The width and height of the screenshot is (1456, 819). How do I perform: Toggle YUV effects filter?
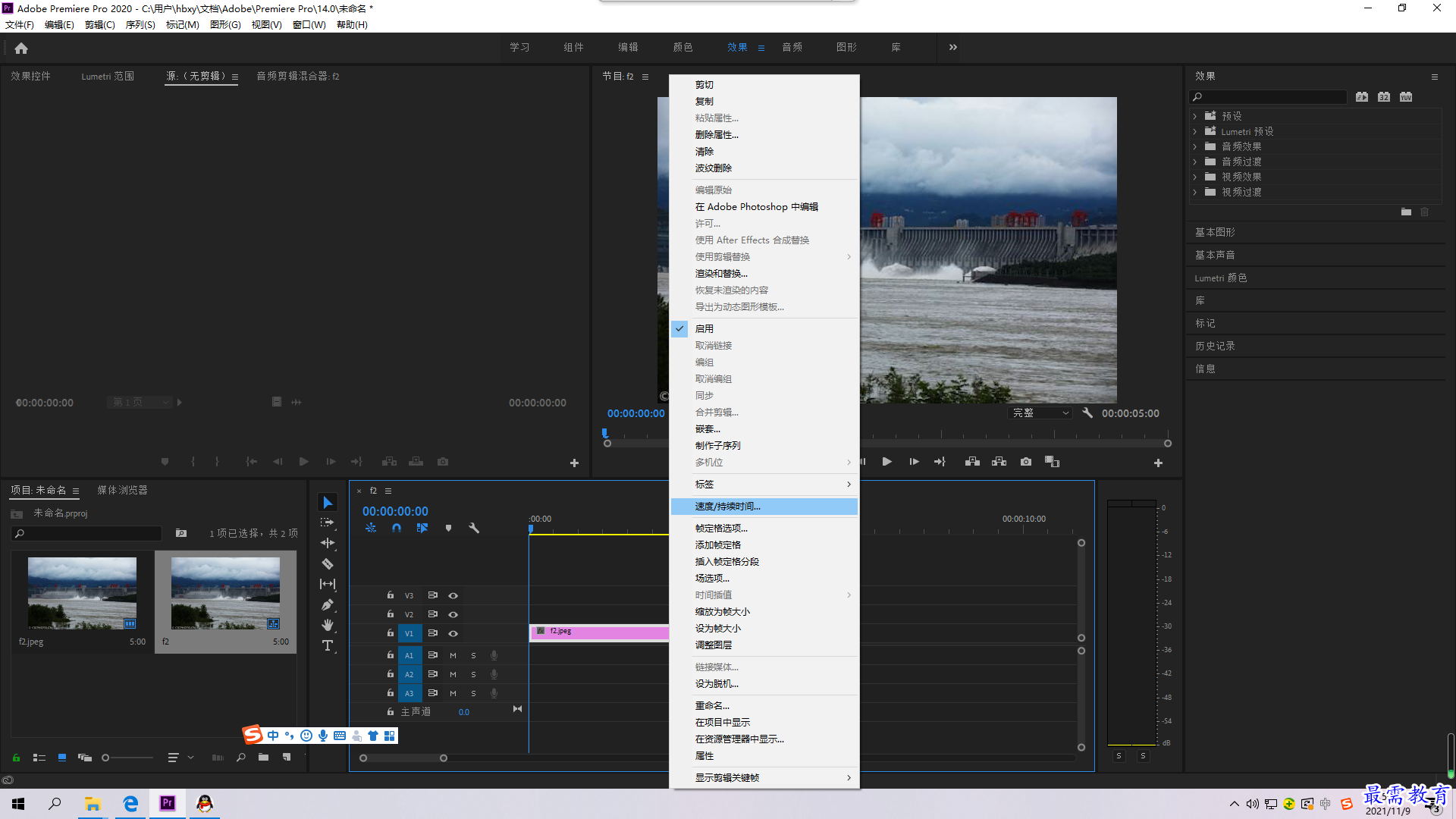pyautogui.click(x=1406, y=96)
